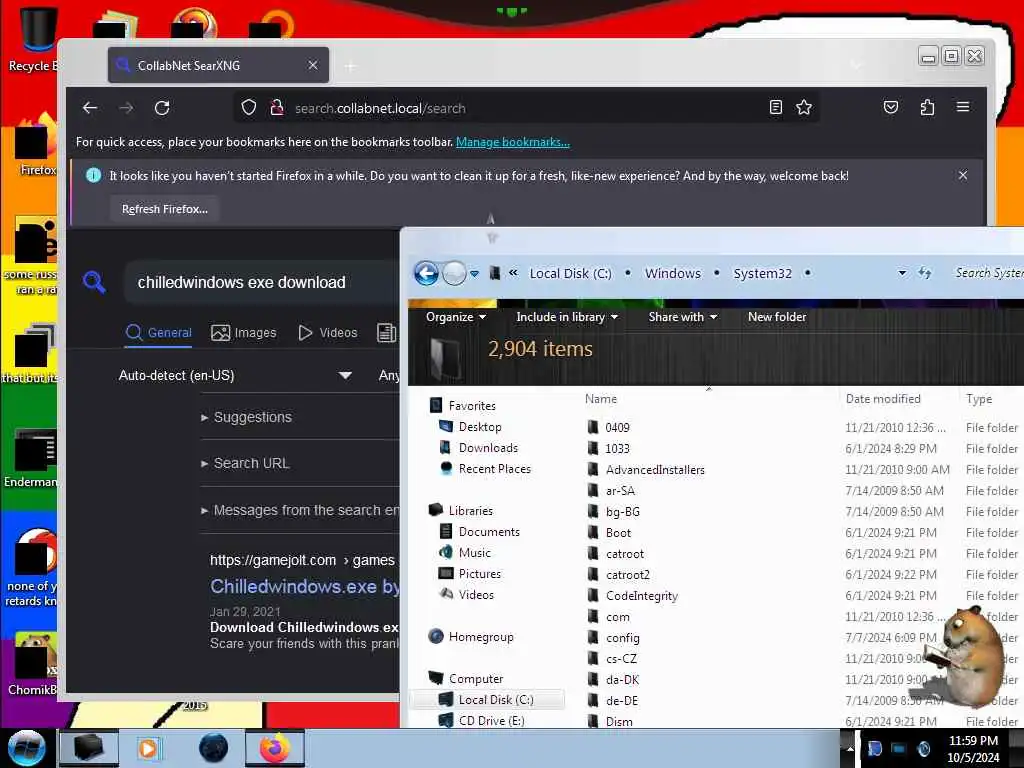Open the media player taskbar icon
1024x768 pixels.
(x=148, y=748)
